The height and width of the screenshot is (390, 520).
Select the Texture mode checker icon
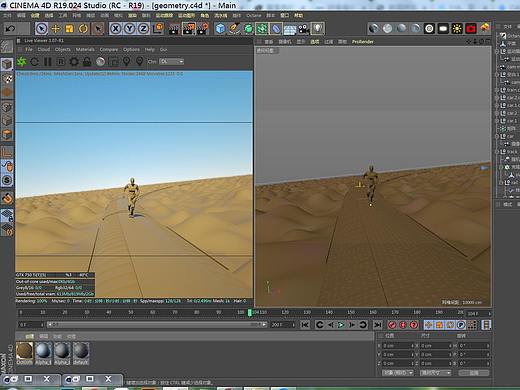(x=7, y=79)
